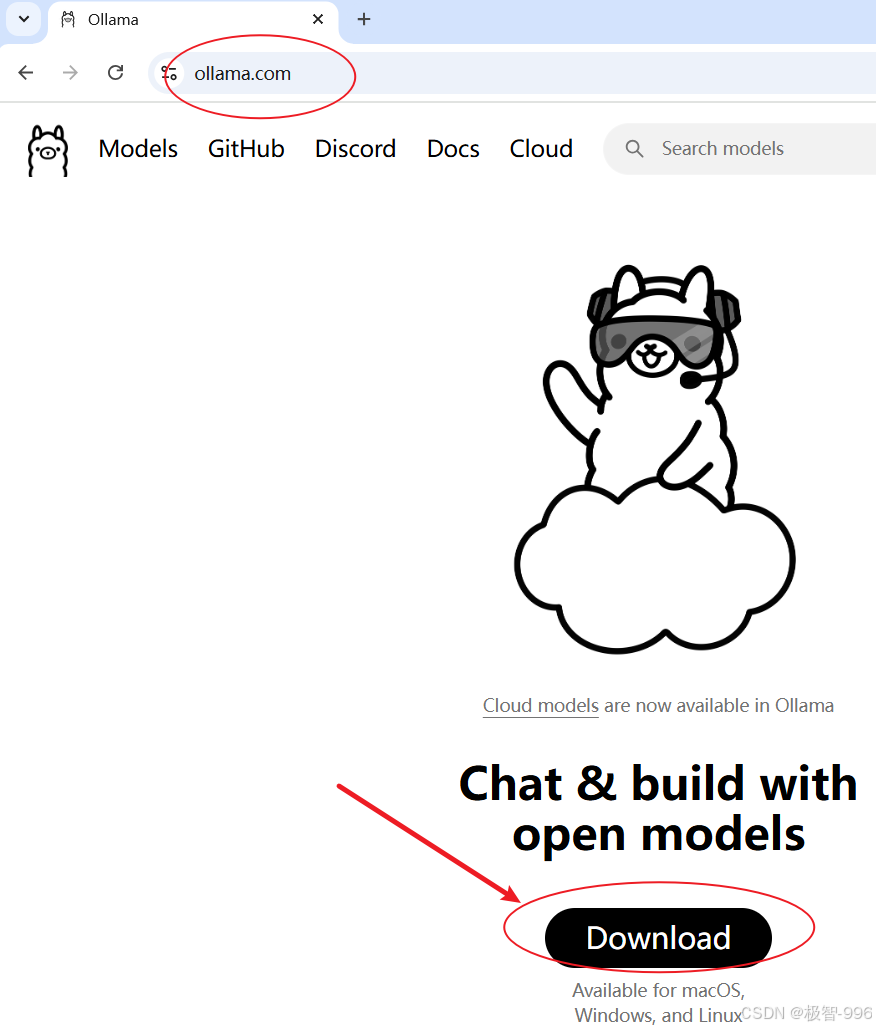Viewport: 876px width, 1028px height.
Task: Open the Discord link
Action: point(355,149)
